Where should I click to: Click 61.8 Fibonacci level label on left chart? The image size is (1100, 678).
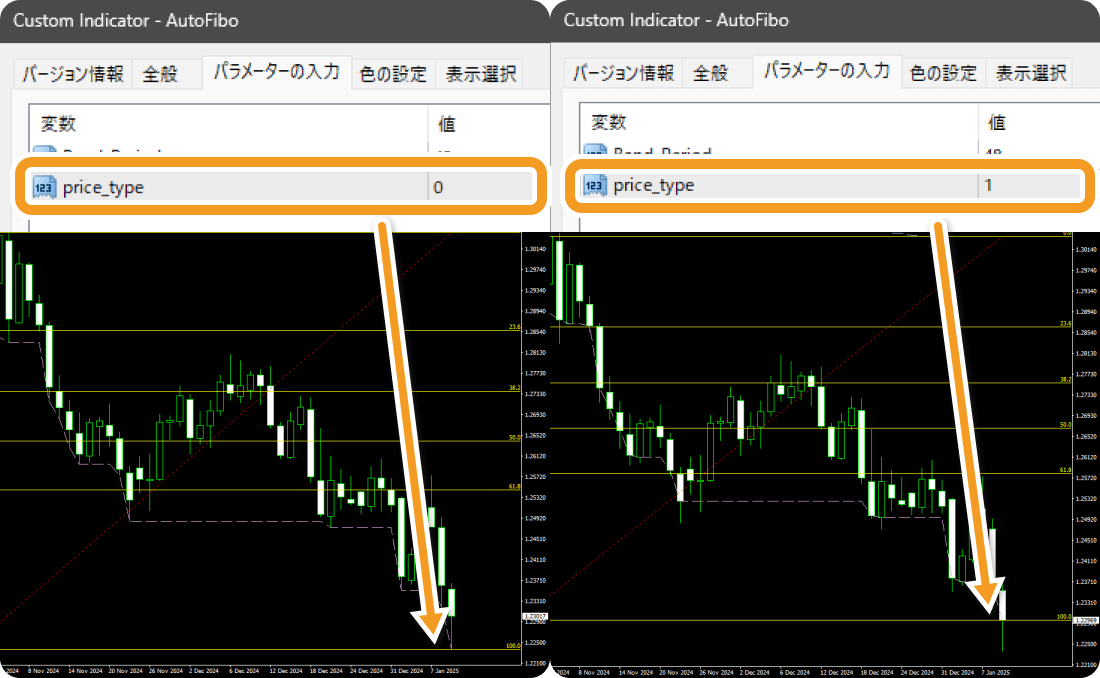click(514, 486)
